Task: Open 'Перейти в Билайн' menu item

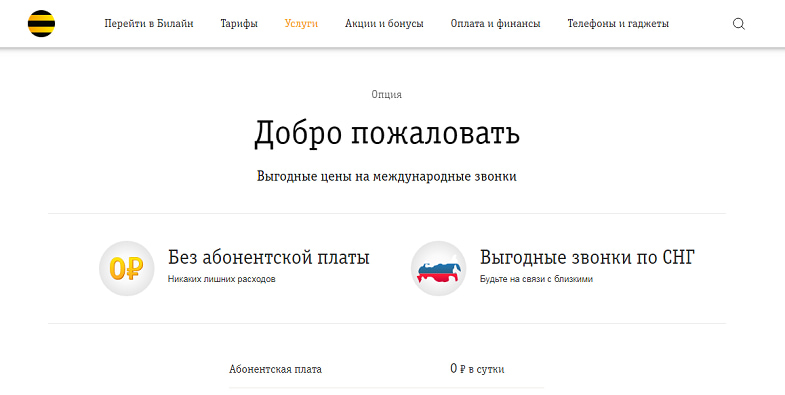Action: click(149, 24)
